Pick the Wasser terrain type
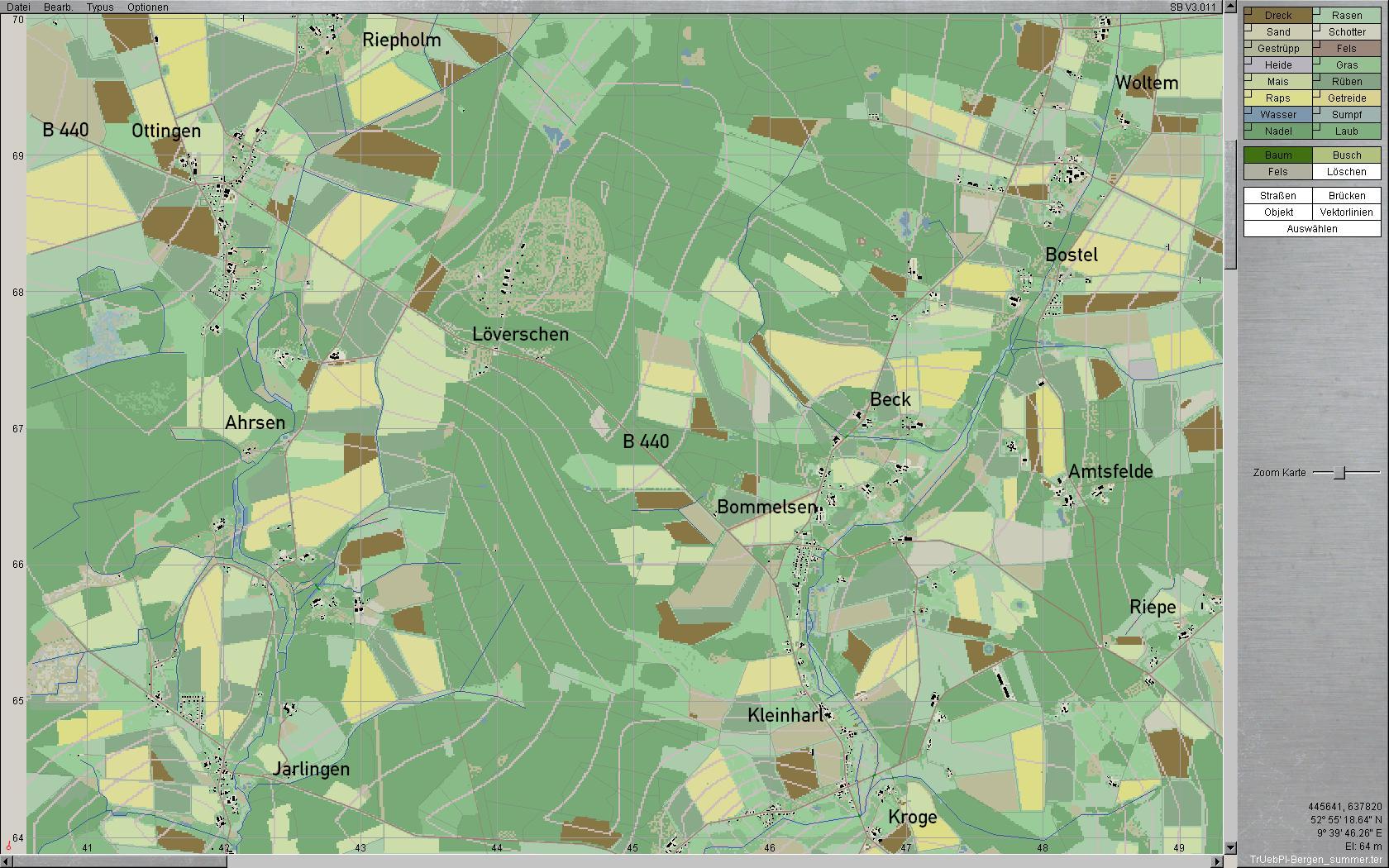1389x868 pixels. coord(1278,115)
